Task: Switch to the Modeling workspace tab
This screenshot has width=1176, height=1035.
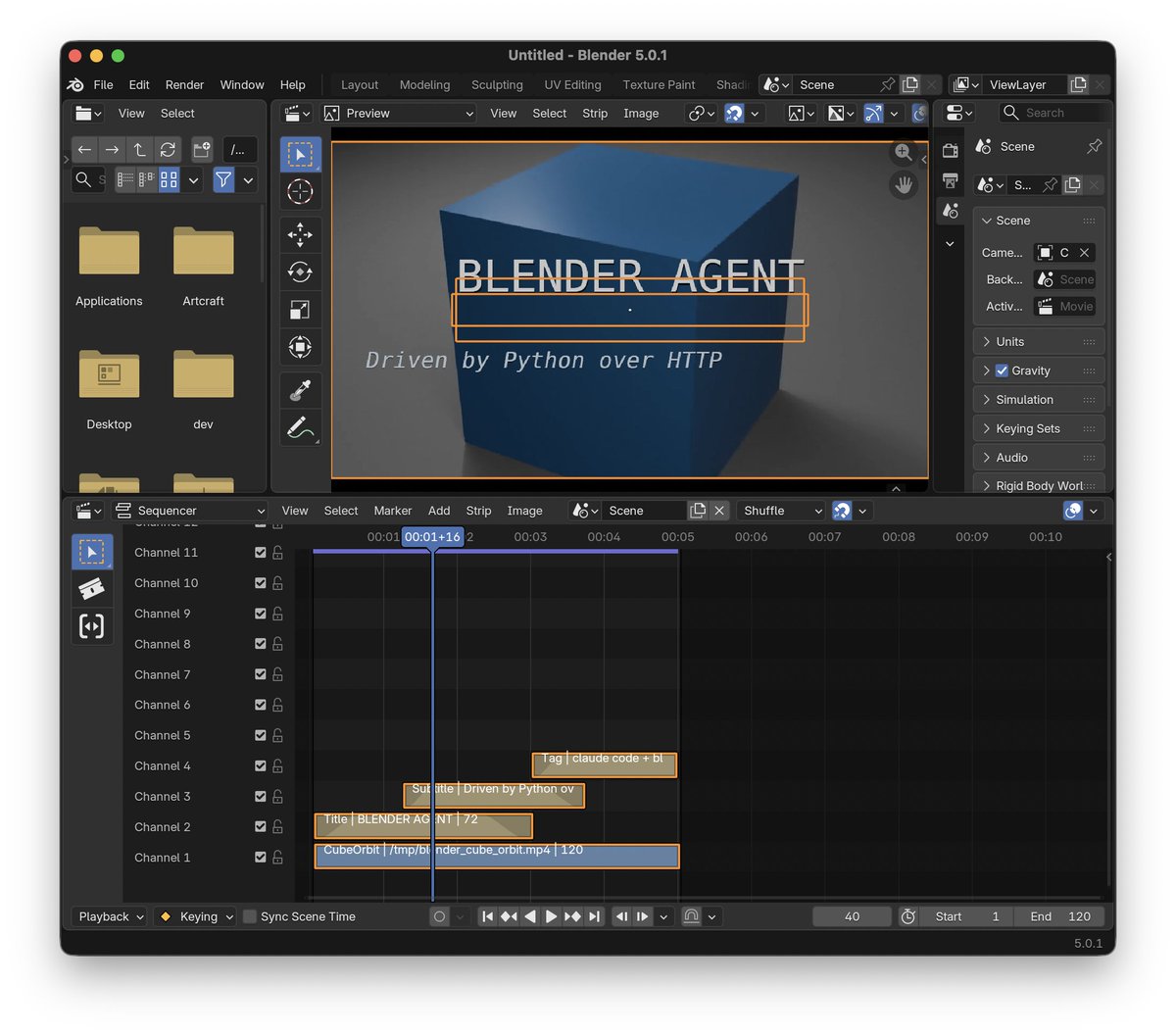Action: point(425,85)
